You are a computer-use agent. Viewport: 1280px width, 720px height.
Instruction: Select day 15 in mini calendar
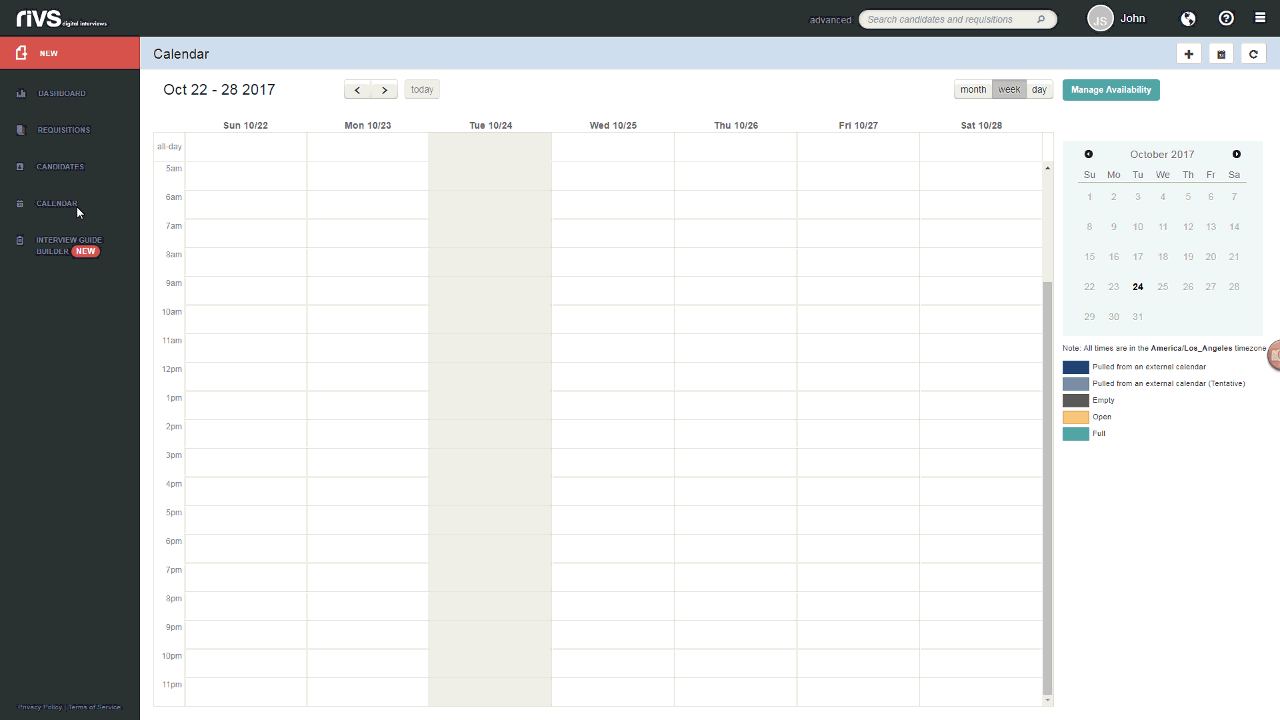click(1090, 257)
